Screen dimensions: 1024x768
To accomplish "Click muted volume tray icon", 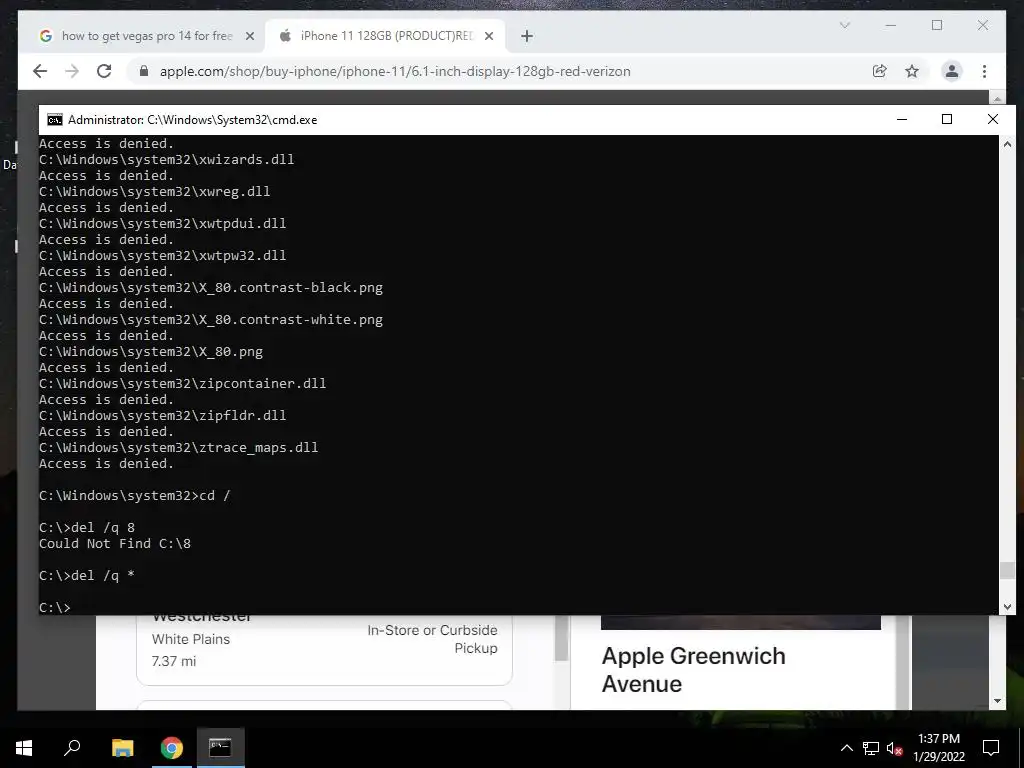I will [895, 748].
